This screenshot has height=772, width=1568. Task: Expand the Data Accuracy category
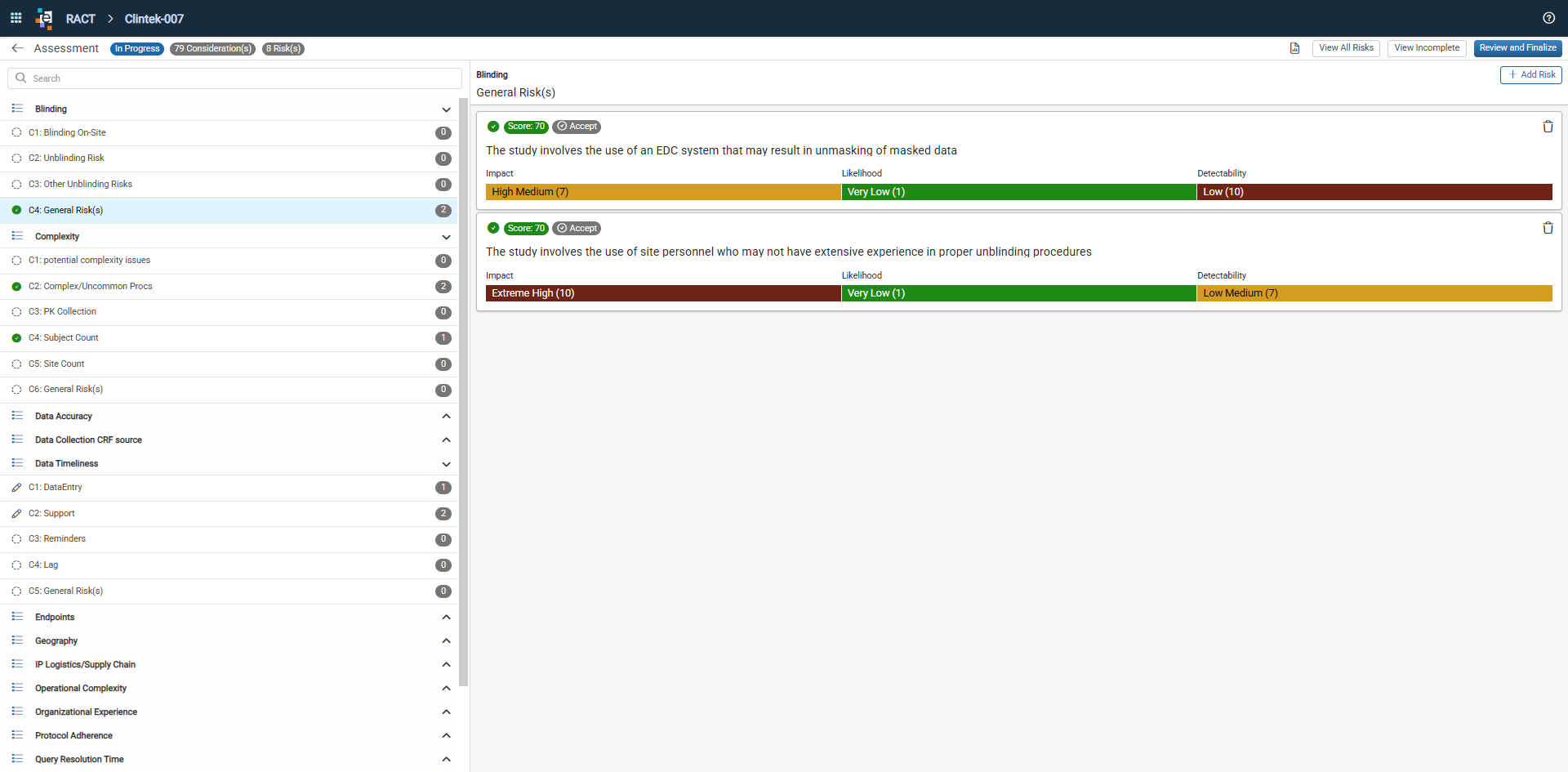pyautogui.click(x=446, y=417)
